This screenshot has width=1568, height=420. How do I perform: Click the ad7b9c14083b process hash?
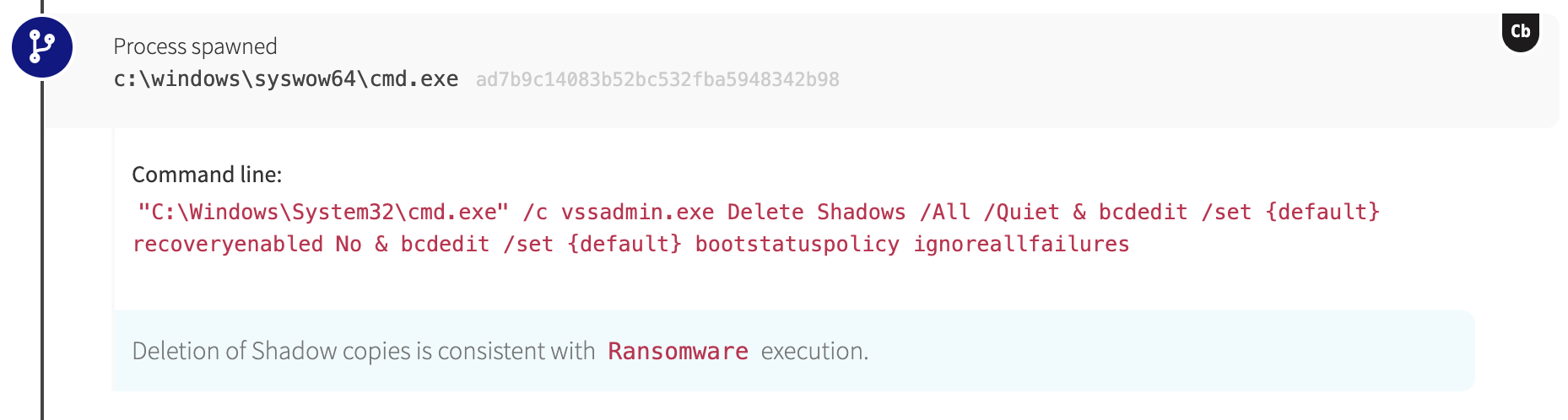pyautogui.click(x=657, y=80)
